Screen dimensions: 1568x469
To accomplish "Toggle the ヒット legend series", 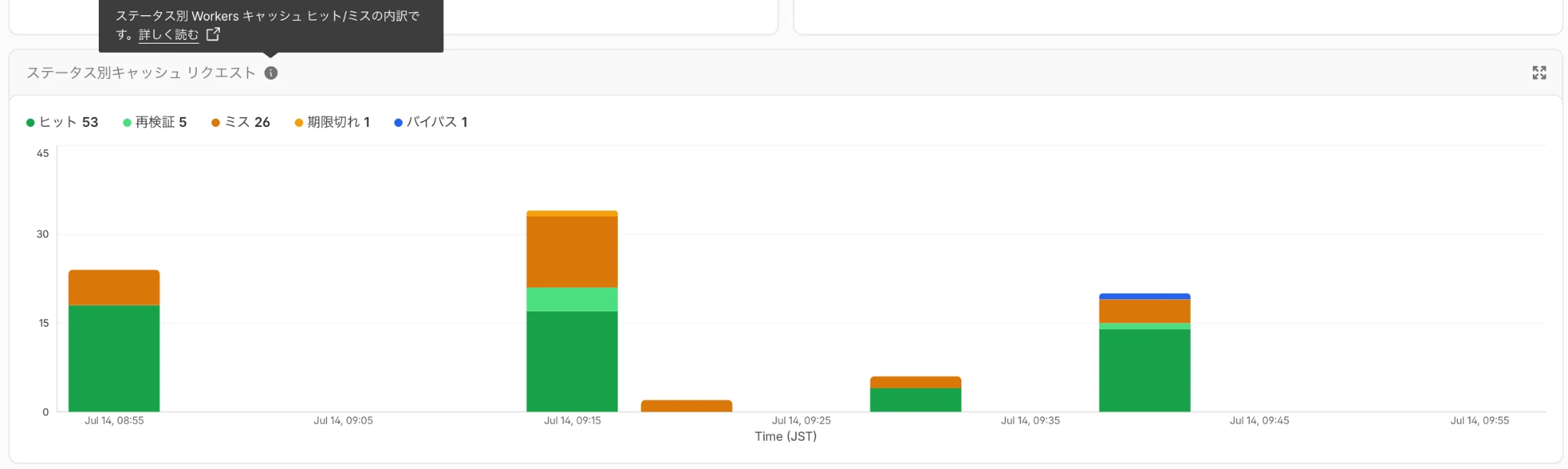I will pyautogui.click(x=62, y=122).
